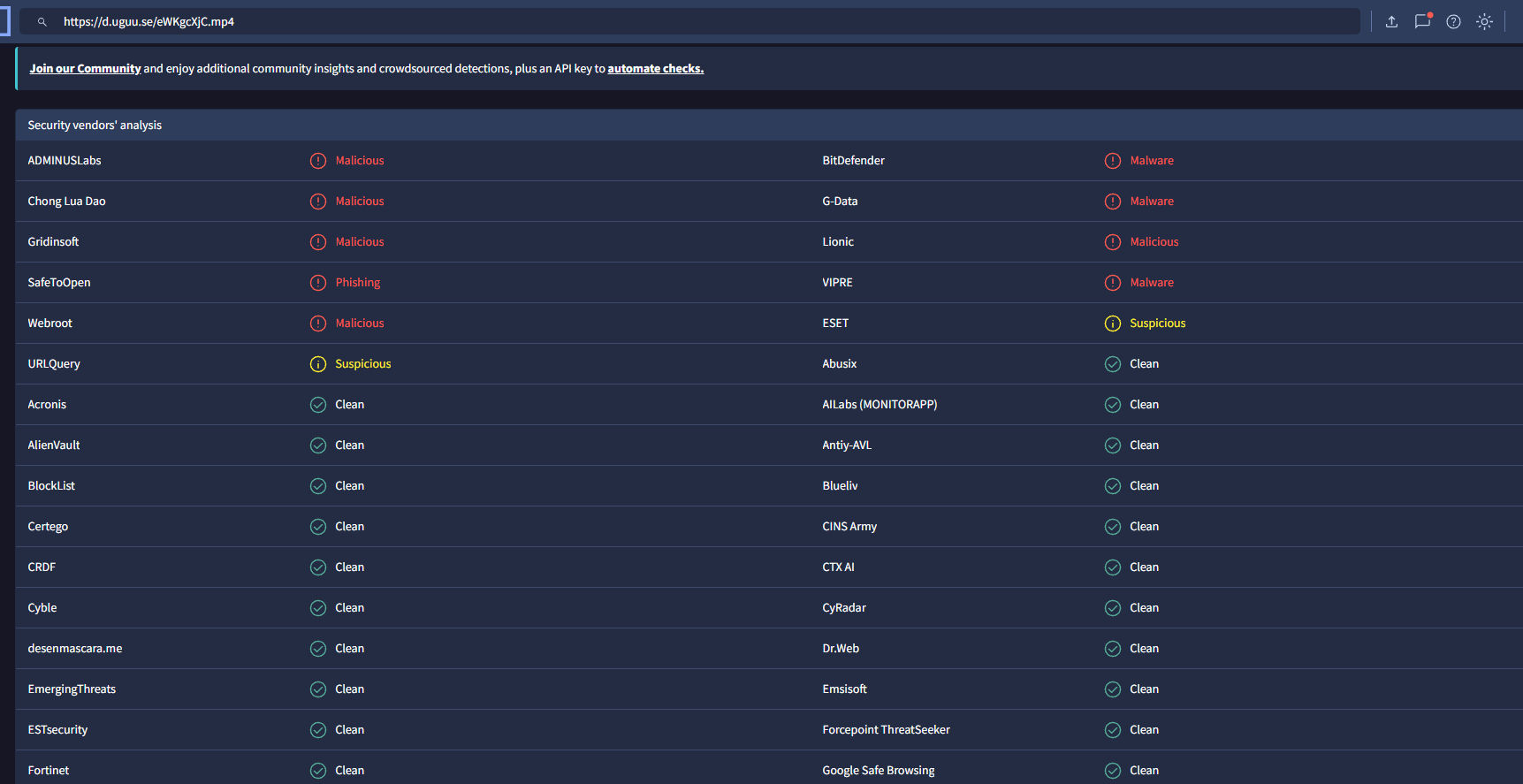Click G-Data red alert icon
Screen dimensions: 1523x784
[x=1113, y=202]
